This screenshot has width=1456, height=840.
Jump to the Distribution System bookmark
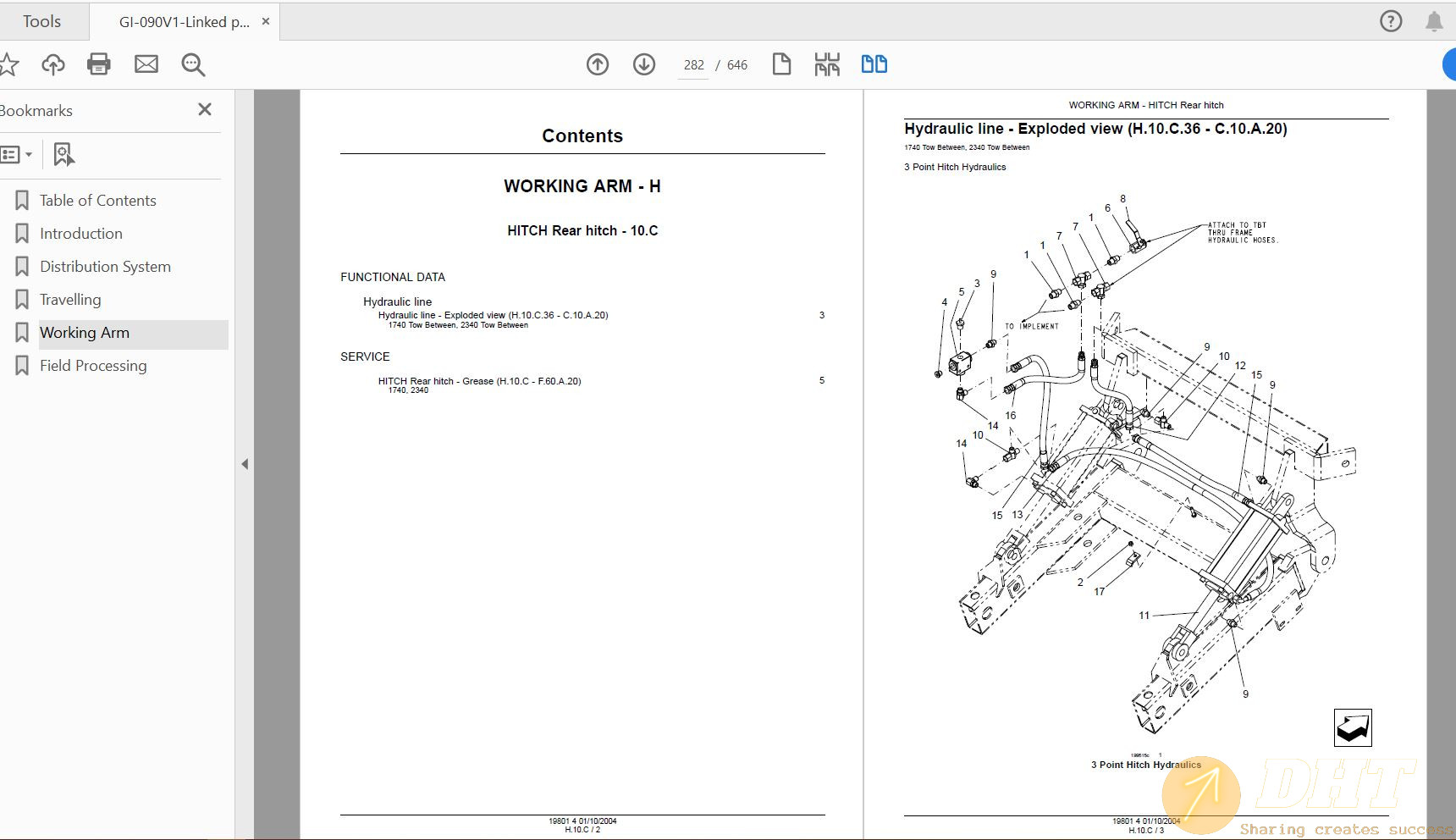point(105,267)
